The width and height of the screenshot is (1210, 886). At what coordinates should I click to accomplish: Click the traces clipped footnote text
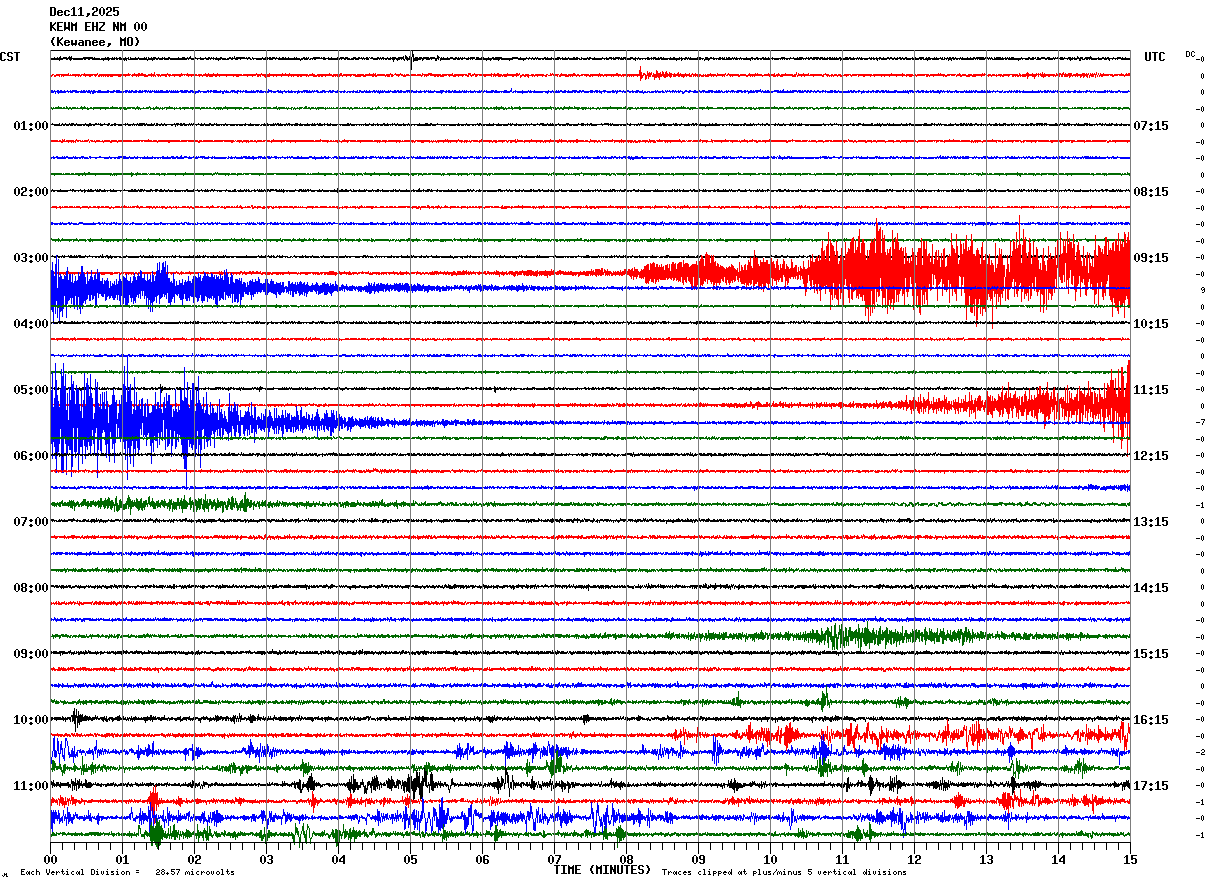point(784,873)
